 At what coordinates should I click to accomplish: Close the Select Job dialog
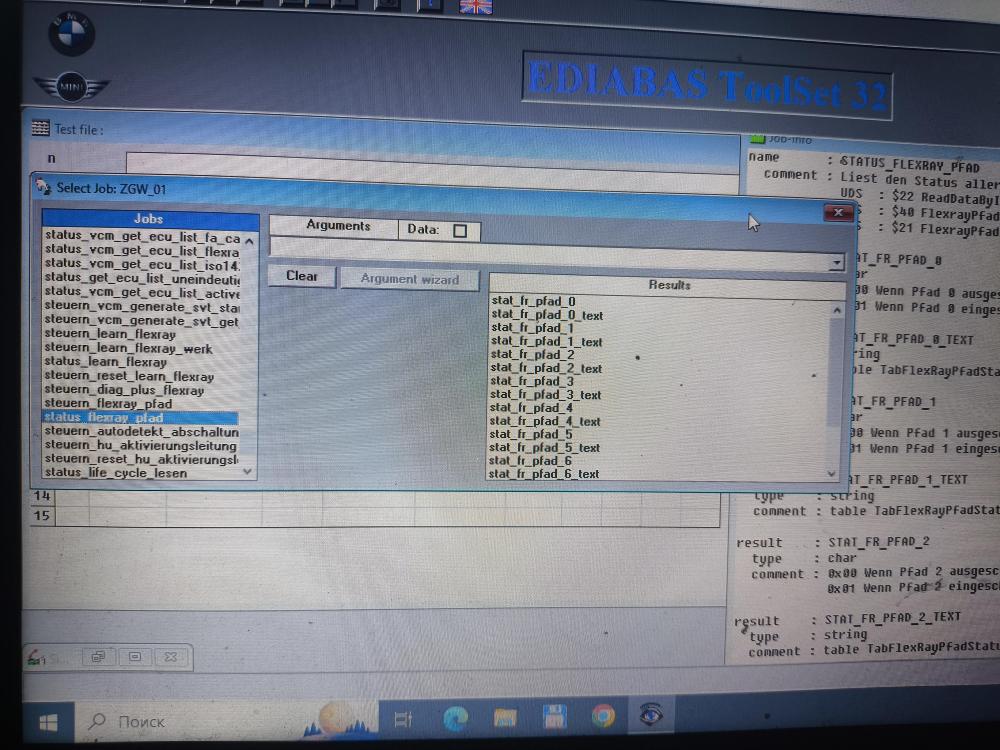(x=838, y=212)
